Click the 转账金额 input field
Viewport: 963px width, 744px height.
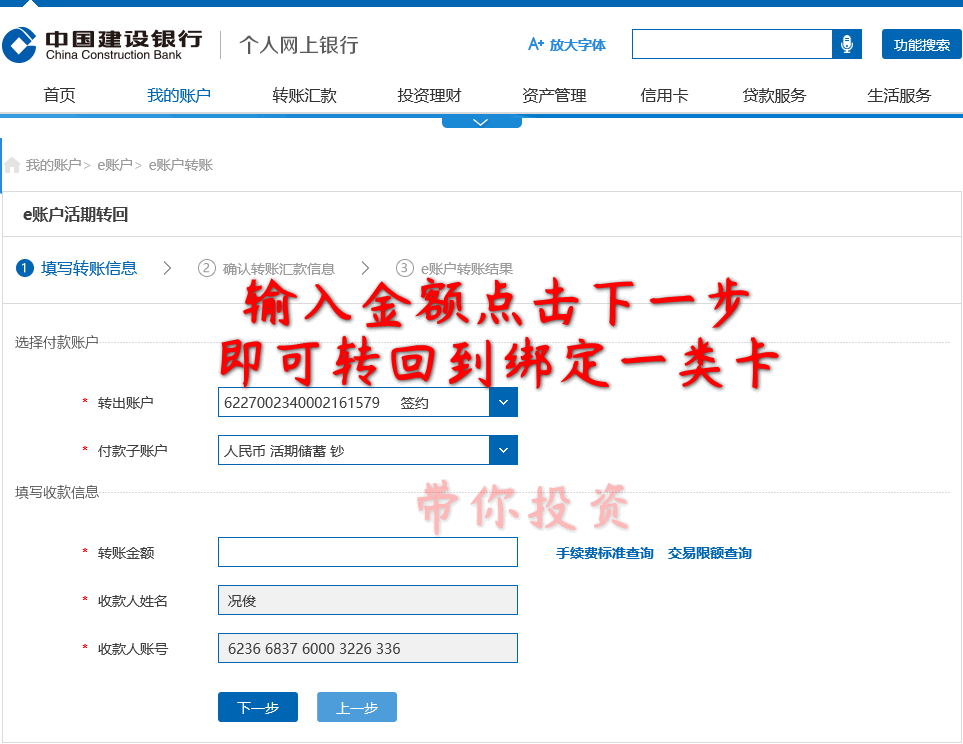(368, 552)
